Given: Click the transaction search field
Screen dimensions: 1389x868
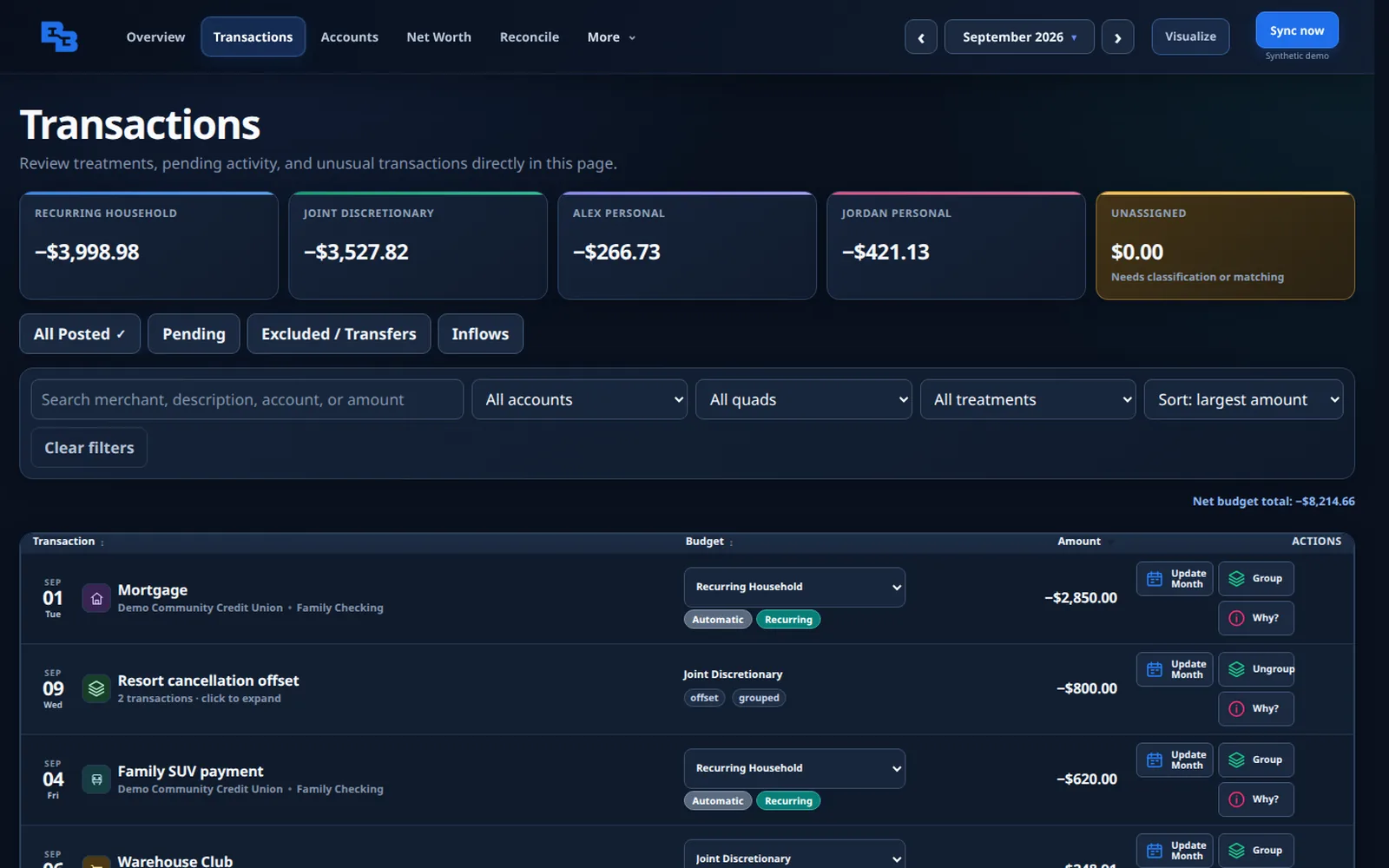Looking at the screenshot, I should [247, 399].
